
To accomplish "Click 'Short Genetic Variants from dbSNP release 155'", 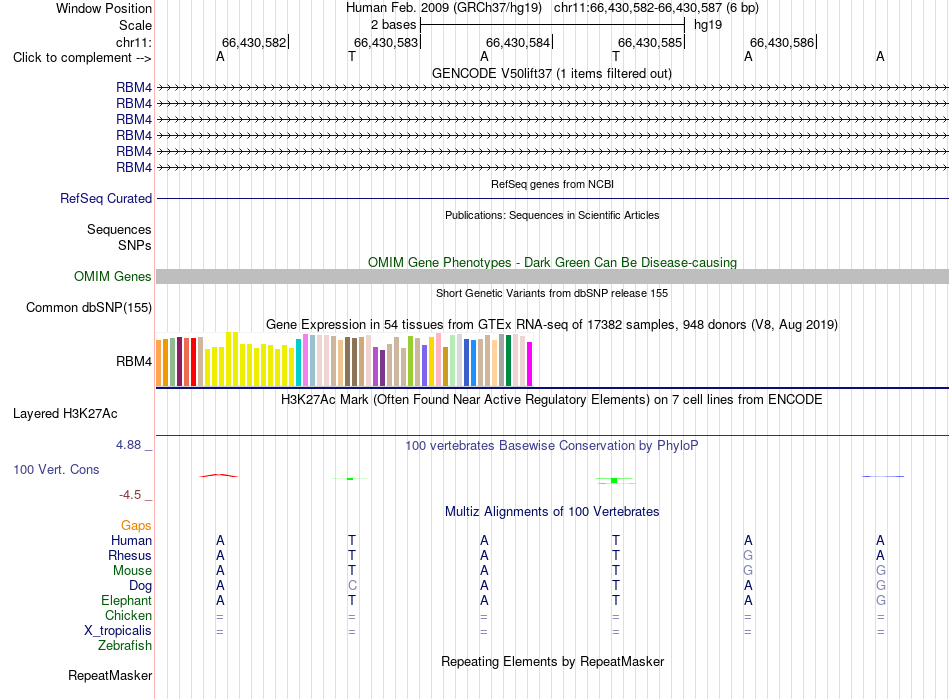I will pyautogui.click(x=552, y=293).
